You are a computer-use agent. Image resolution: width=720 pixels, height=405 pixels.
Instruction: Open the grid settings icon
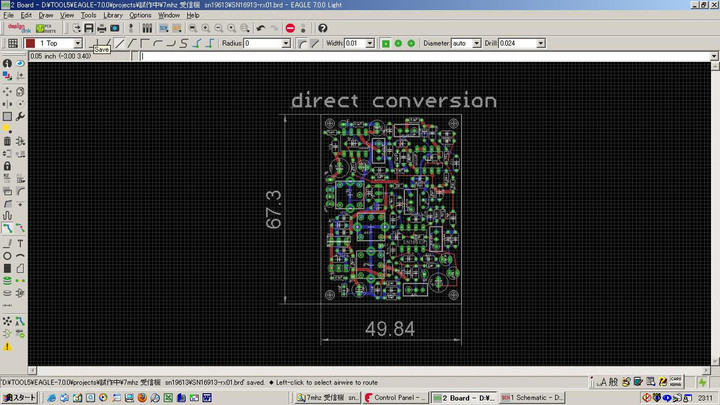(12, 44)
